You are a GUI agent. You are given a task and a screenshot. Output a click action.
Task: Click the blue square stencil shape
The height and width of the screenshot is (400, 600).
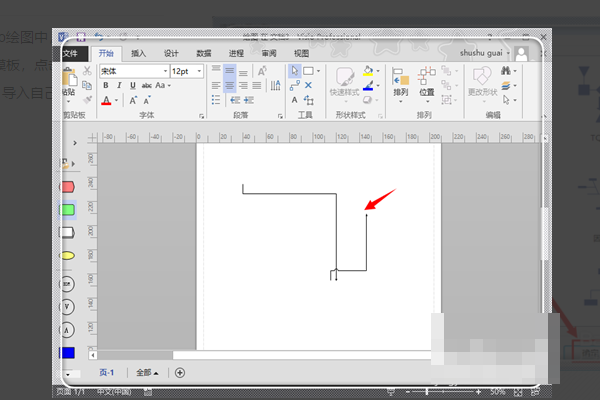[68, 352]
